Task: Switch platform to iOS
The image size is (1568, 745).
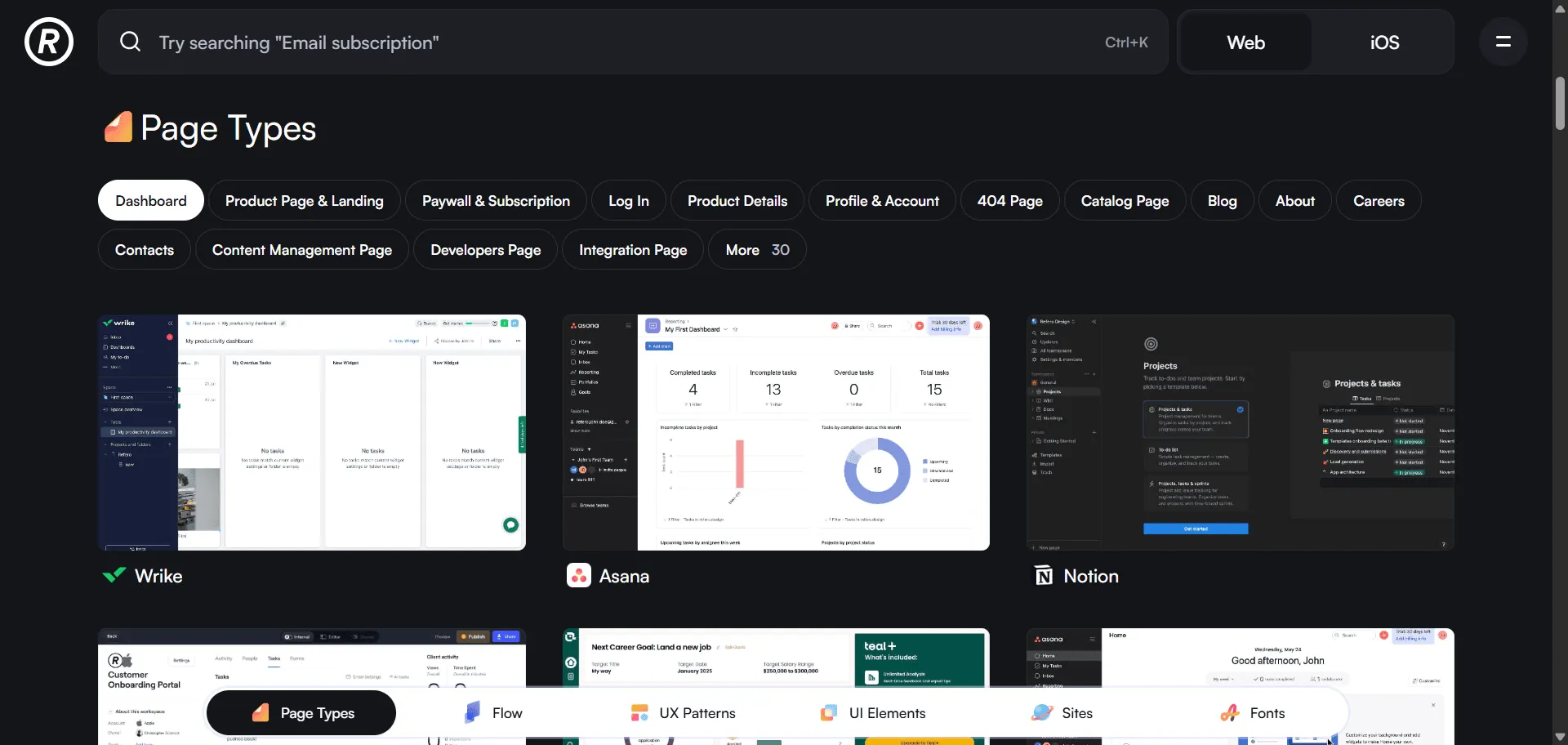Action: [x=1384, y=42]
